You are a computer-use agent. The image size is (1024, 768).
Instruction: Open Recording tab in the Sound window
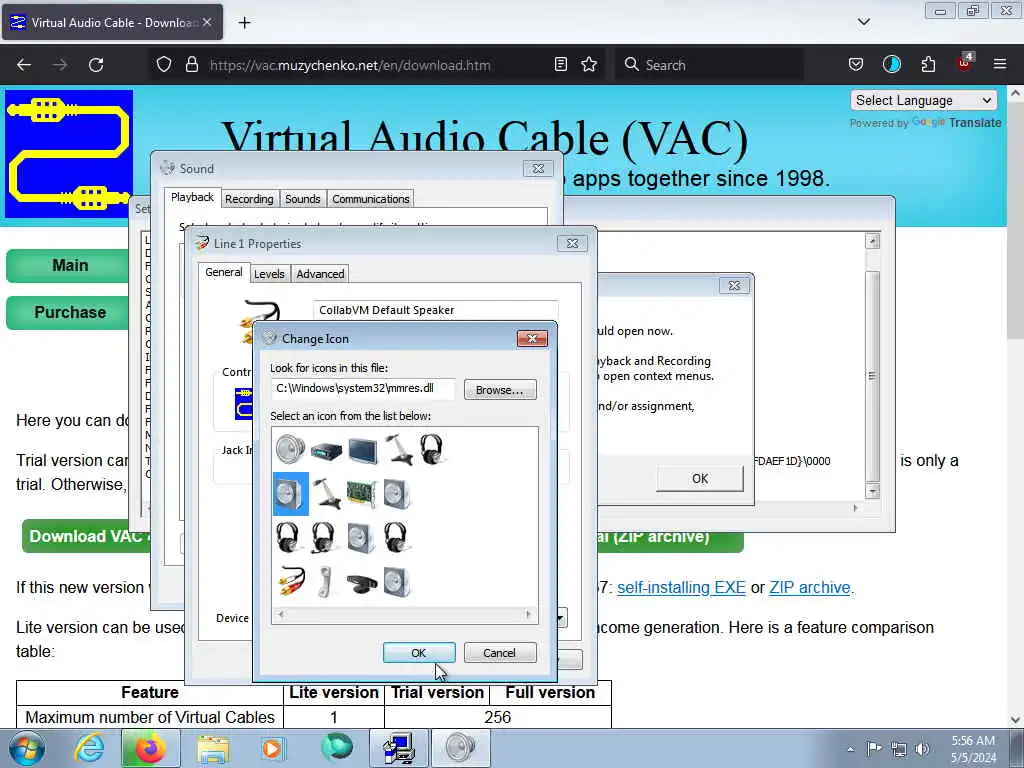[249, 199]
